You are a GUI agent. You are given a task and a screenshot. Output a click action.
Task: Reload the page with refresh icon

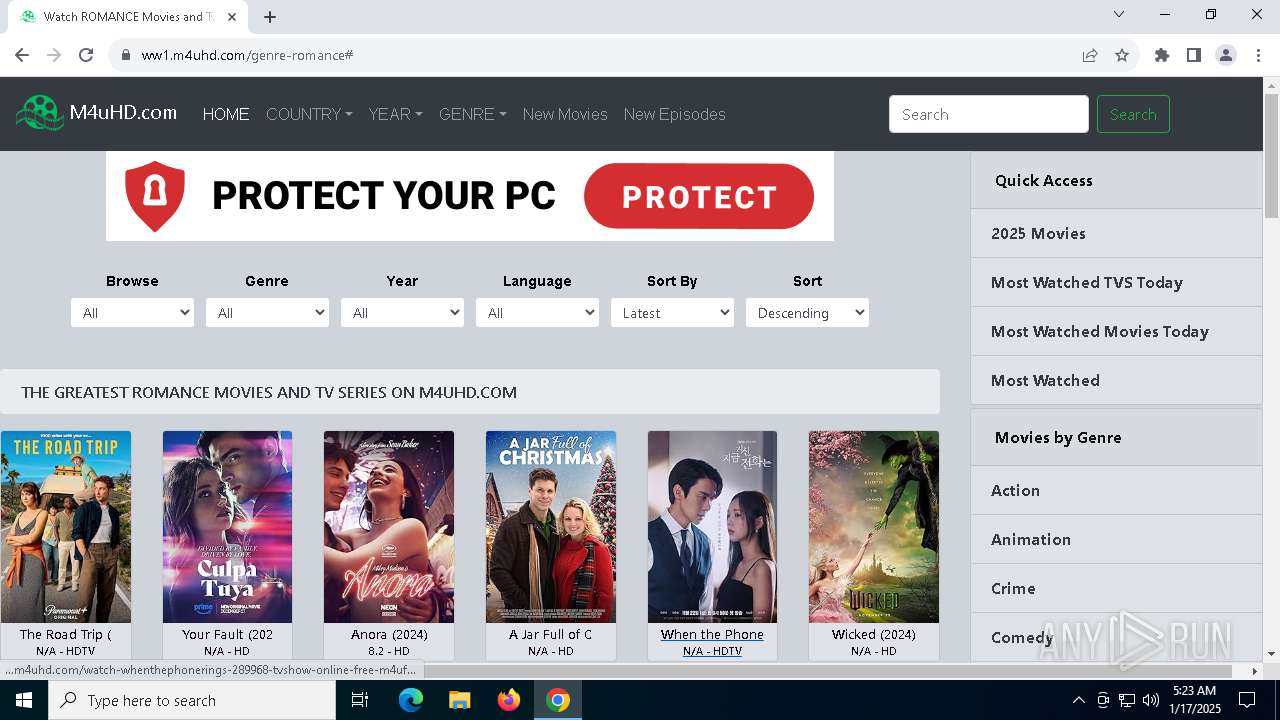tap(86, 55)
